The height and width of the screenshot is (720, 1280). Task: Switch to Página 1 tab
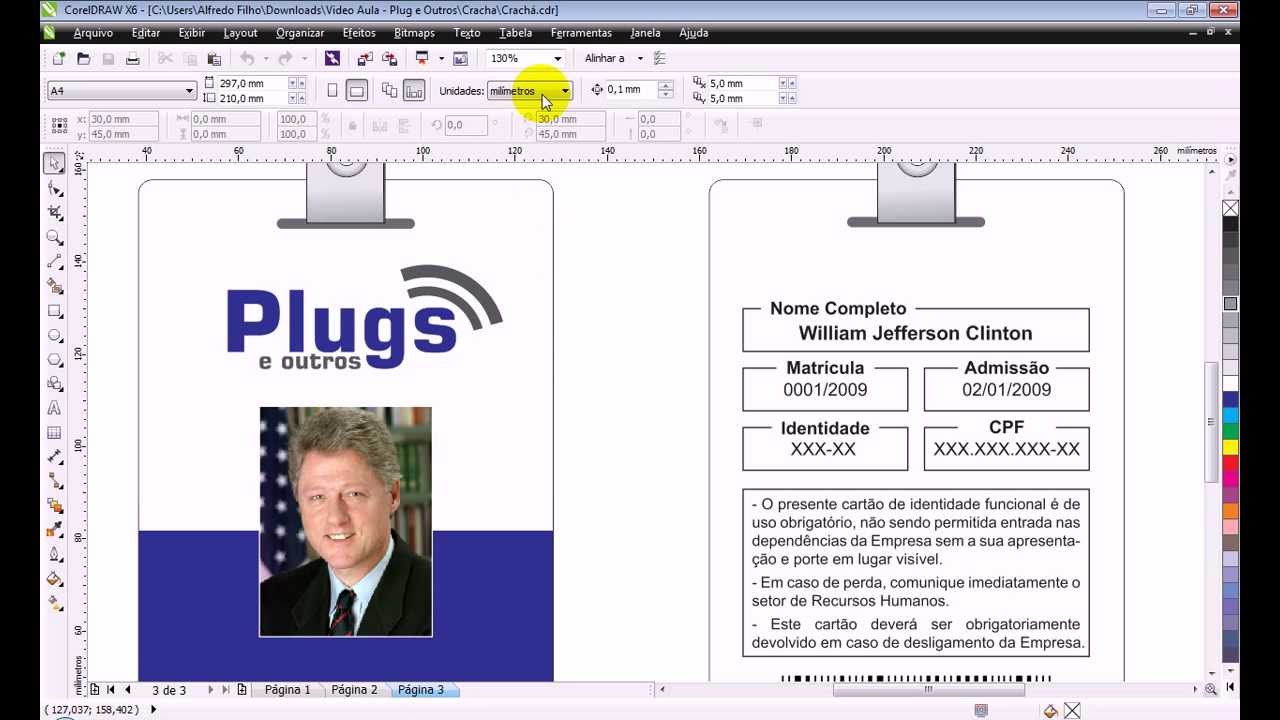click(288, 690)
